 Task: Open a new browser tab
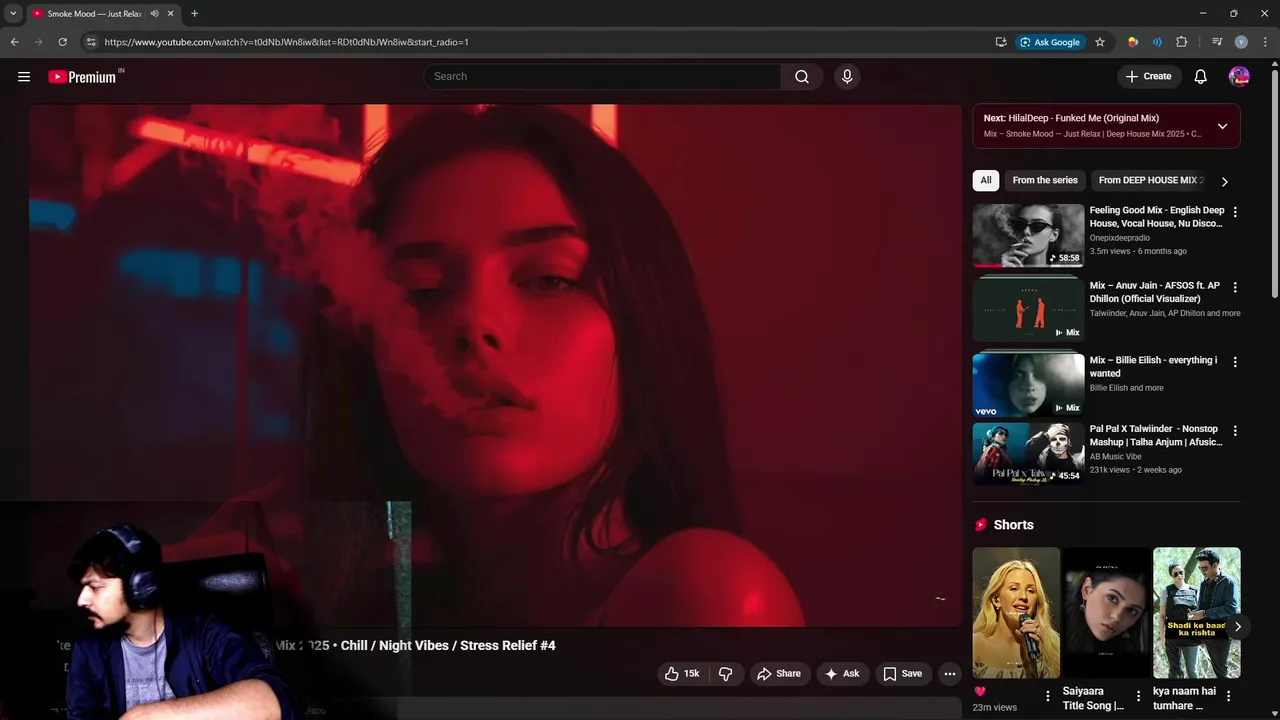[x=194, y=14]
